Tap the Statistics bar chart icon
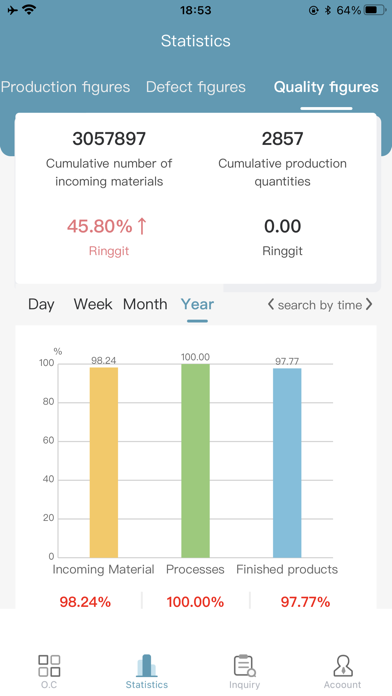Viewport: 392px width, 696px height. (147, 665)
